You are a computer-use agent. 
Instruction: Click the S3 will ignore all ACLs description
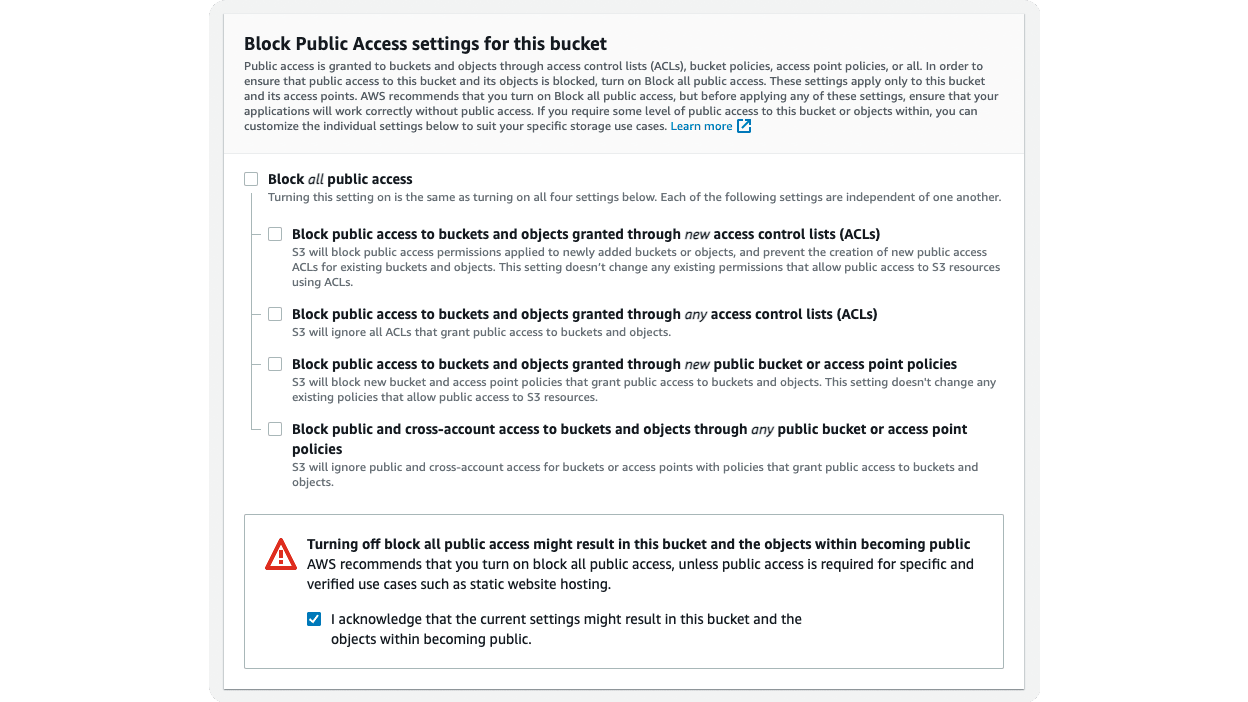coord(478,331)
